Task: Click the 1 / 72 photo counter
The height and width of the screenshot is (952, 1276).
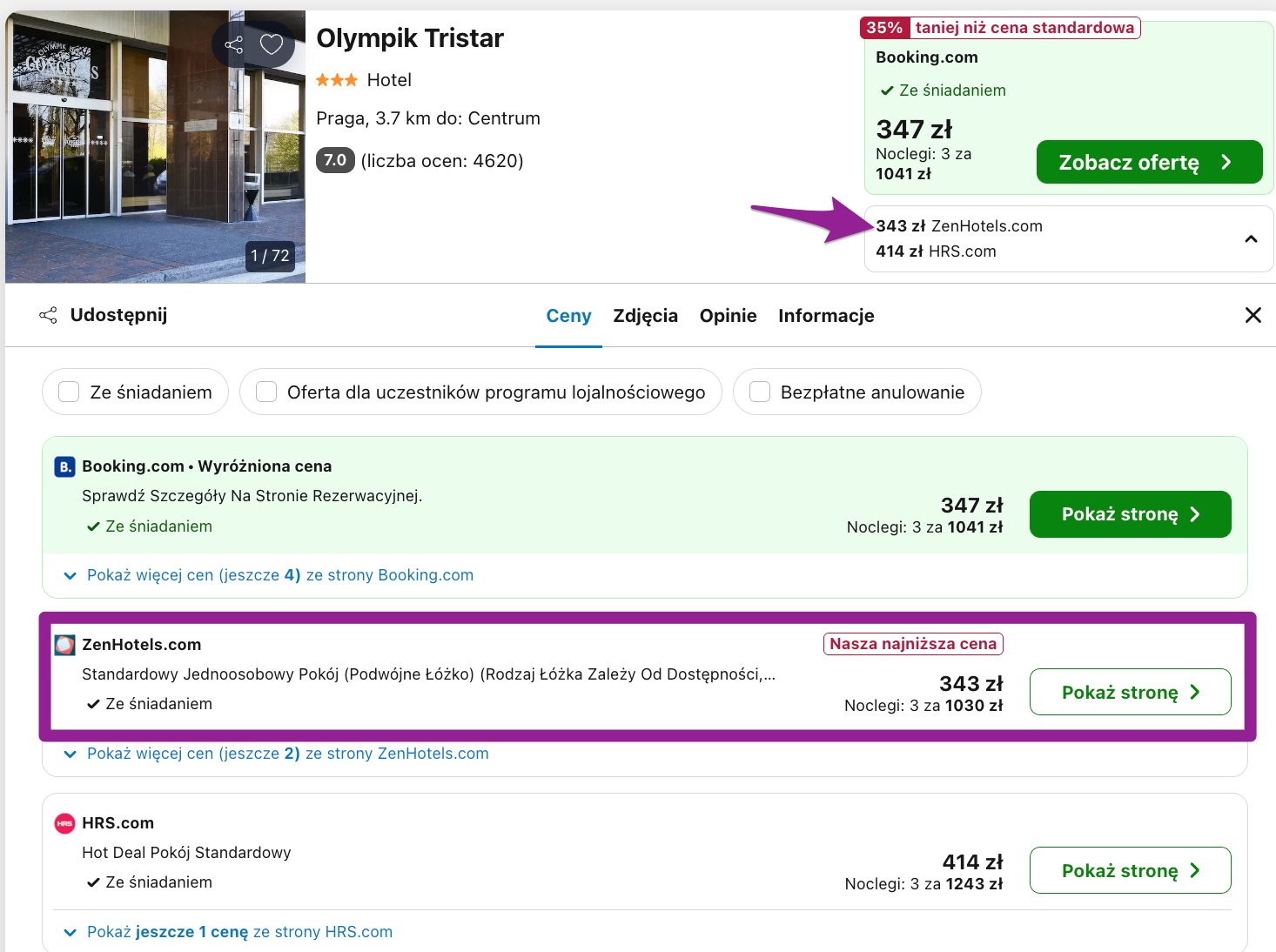Action: 270,256
